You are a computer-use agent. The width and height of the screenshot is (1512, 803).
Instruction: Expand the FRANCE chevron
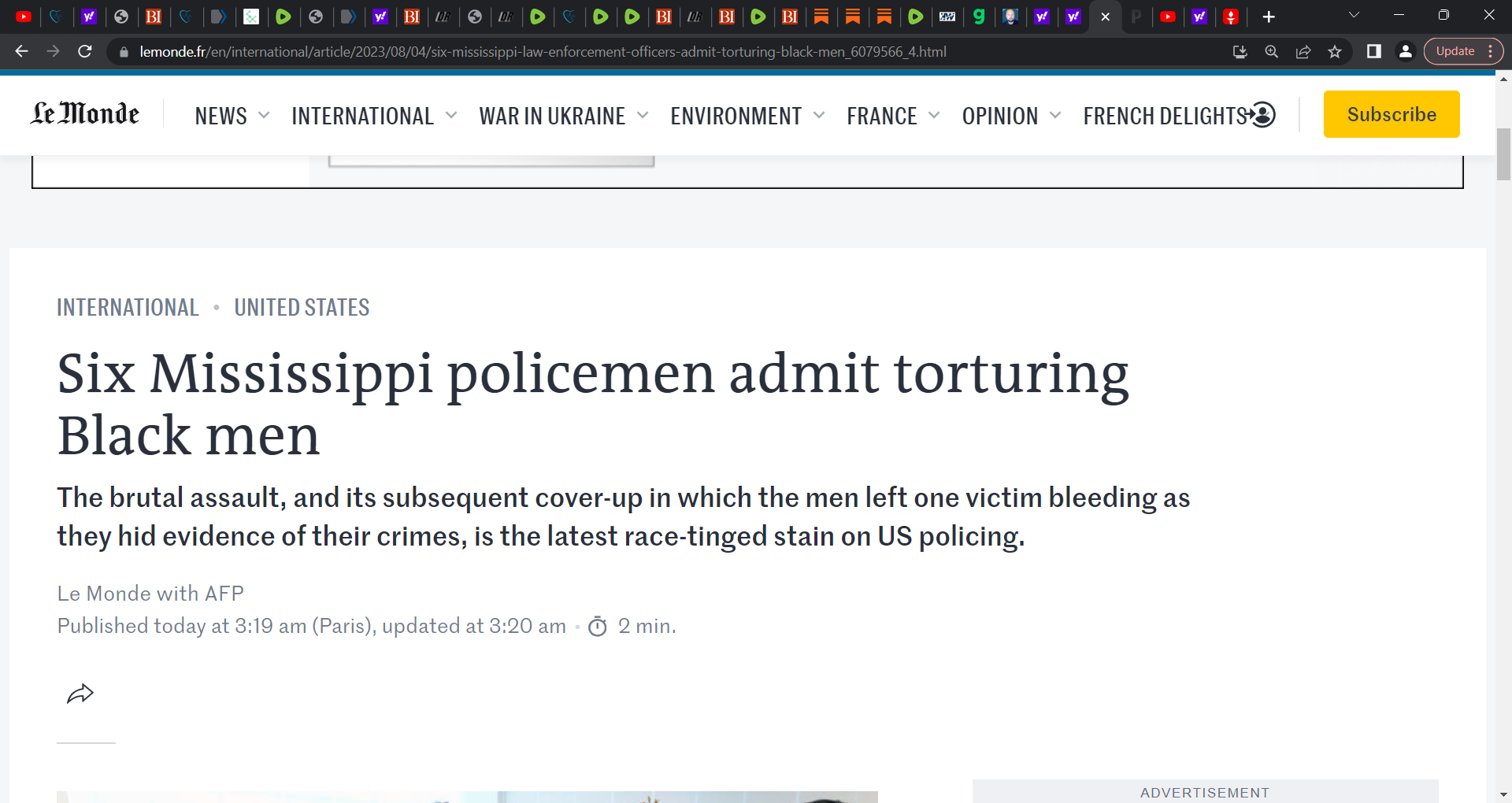[934, 115]
